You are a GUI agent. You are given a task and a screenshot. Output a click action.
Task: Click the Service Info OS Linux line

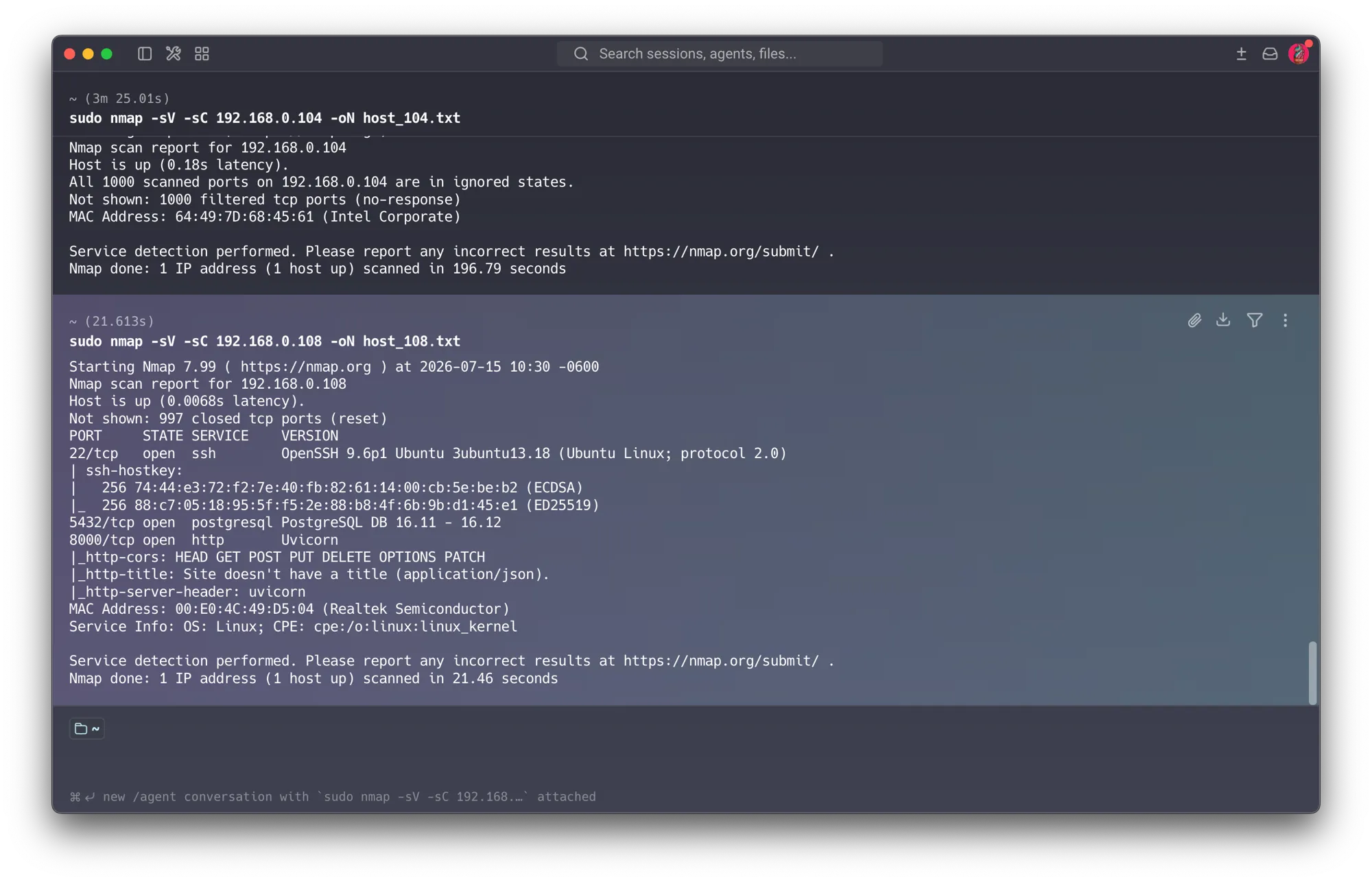293,626
